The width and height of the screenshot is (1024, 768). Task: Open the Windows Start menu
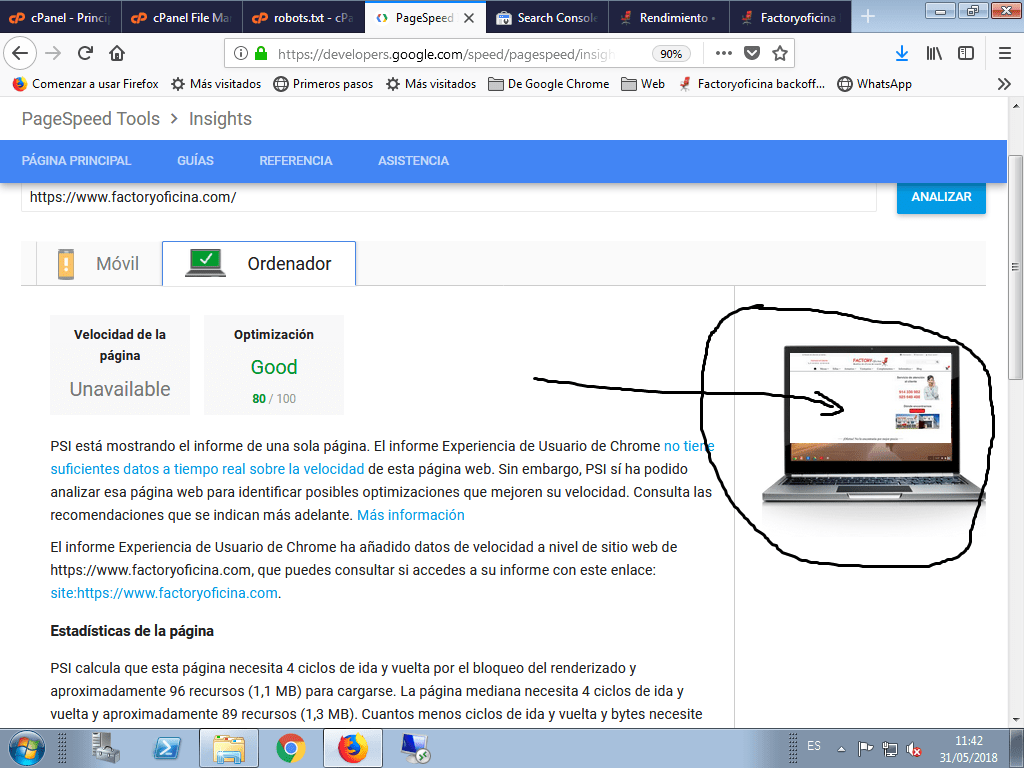point(27,748)
